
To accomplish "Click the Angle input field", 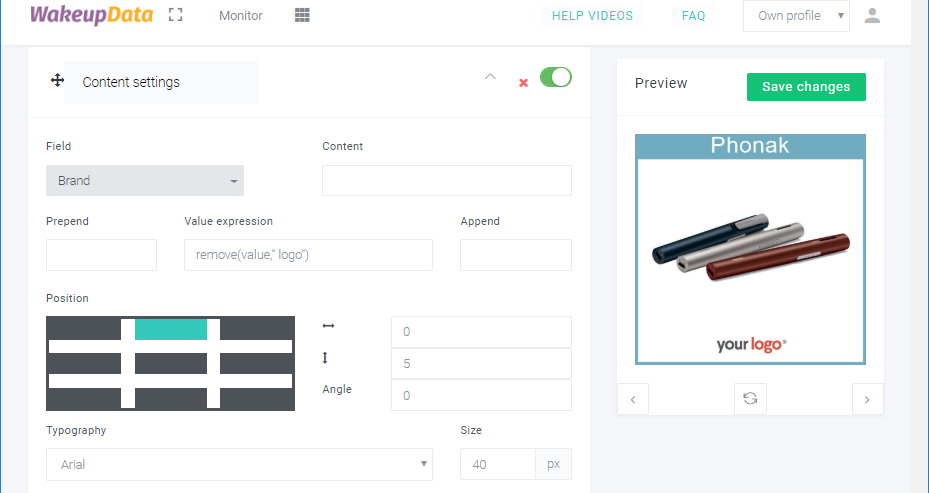I will 481,395.
